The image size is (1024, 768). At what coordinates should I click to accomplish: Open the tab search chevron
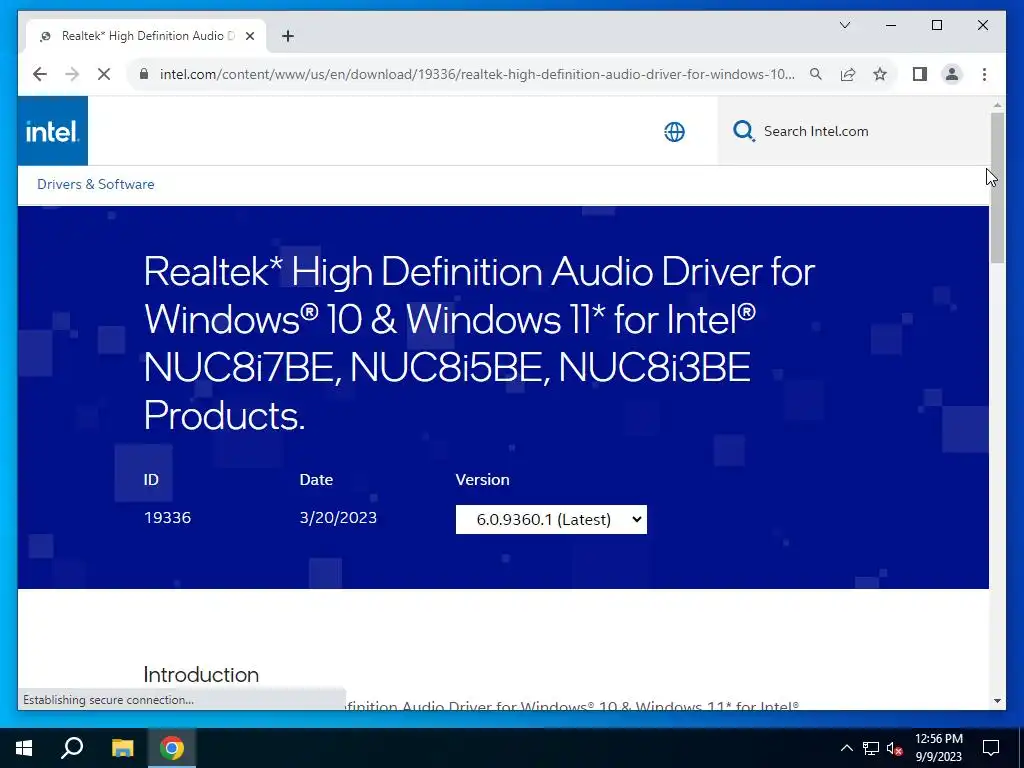click(844, 25)
